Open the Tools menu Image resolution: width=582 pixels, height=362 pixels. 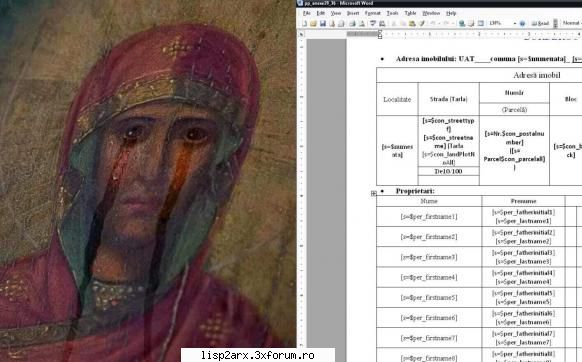392,13
